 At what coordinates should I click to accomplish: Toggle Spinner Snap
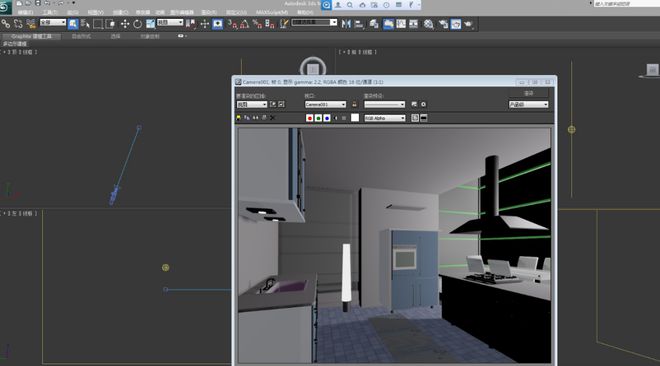click(270, 24)
